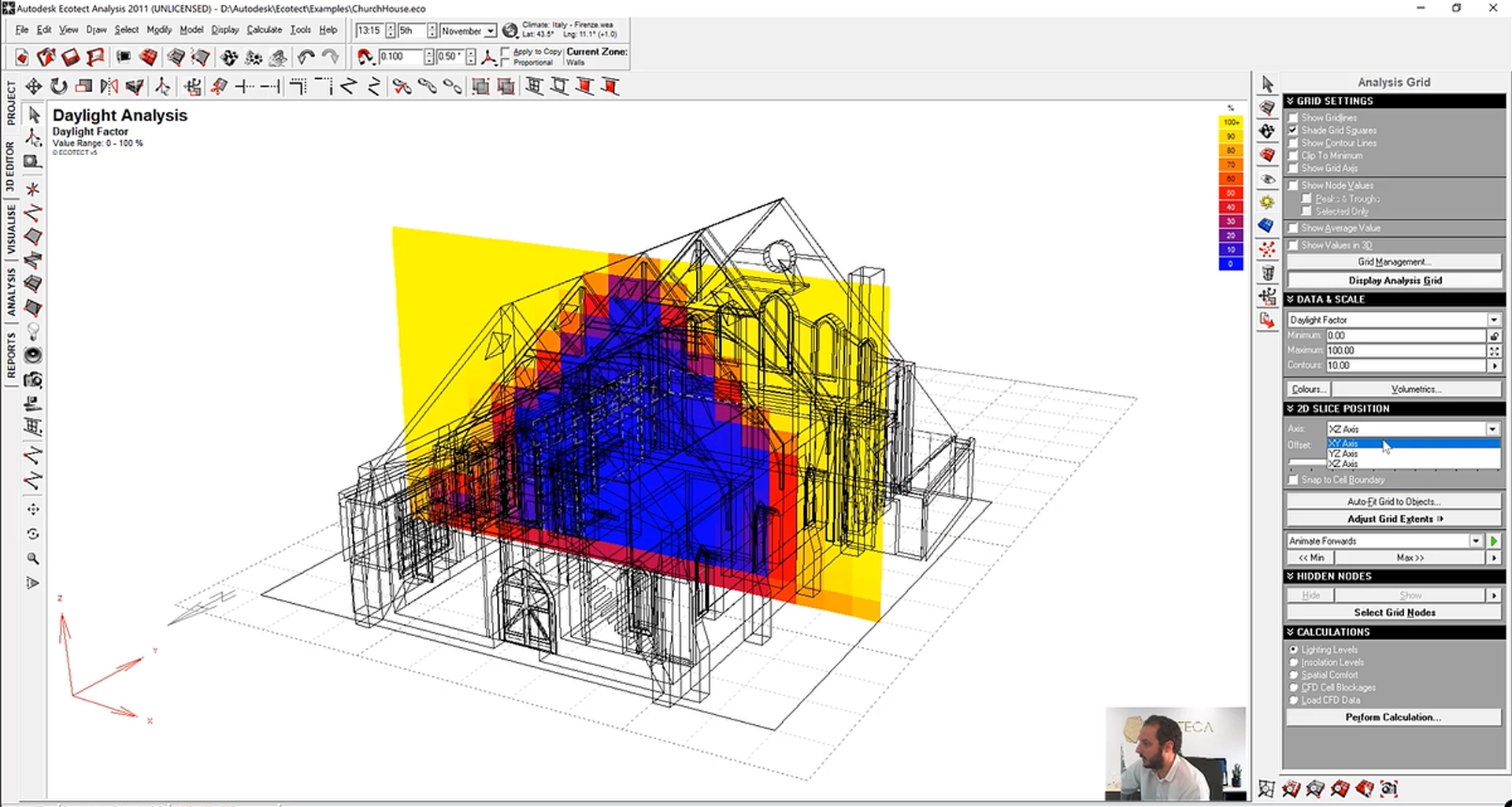This screenshot has width=1512, height=807.
Task: Click the Save model disk icon
Action: tap(71, 57)
